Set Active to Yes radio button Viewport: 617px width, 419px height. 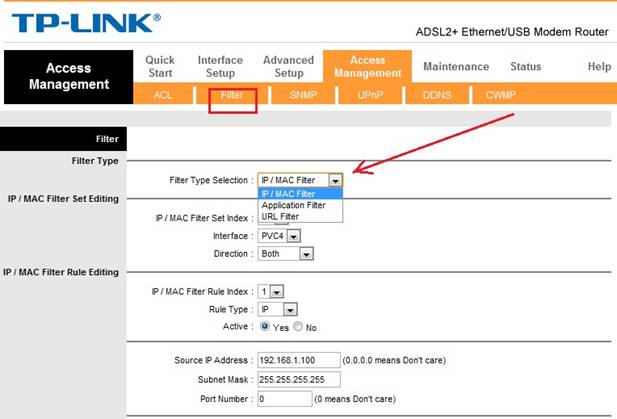pos(264,327)
